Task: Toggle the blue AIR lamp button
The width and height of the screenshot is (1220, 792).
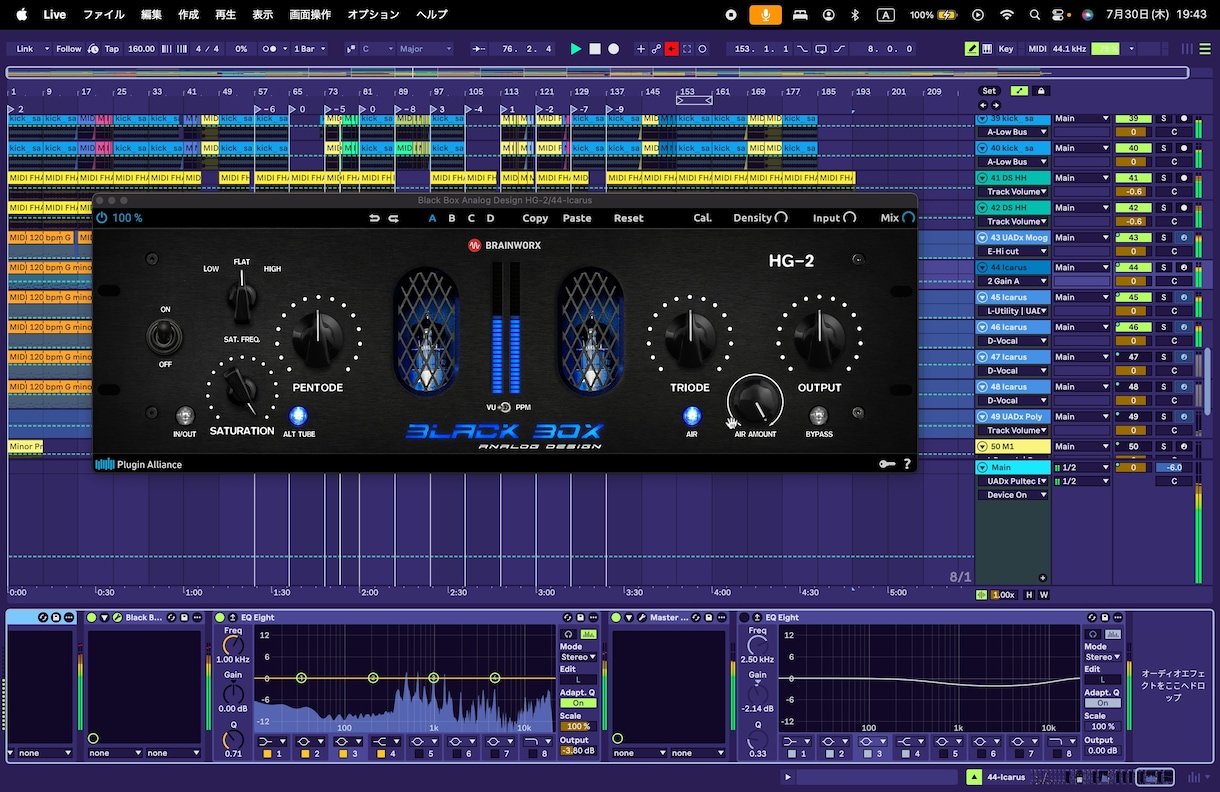Action: tap(692, 415)
